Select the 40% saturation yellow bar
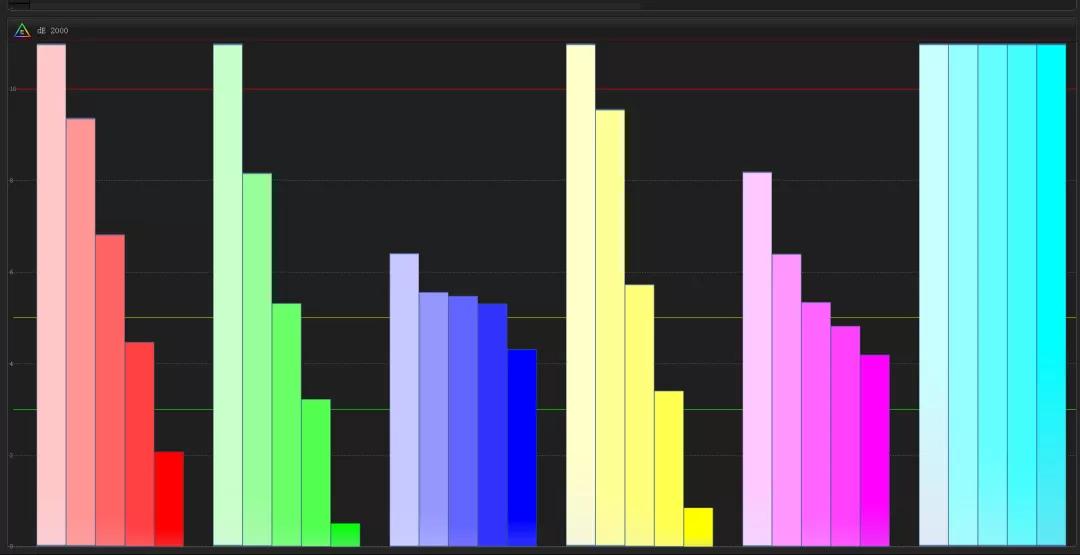Image resolution: width=1080 pixels, height=555 pixels. (610, 328)
